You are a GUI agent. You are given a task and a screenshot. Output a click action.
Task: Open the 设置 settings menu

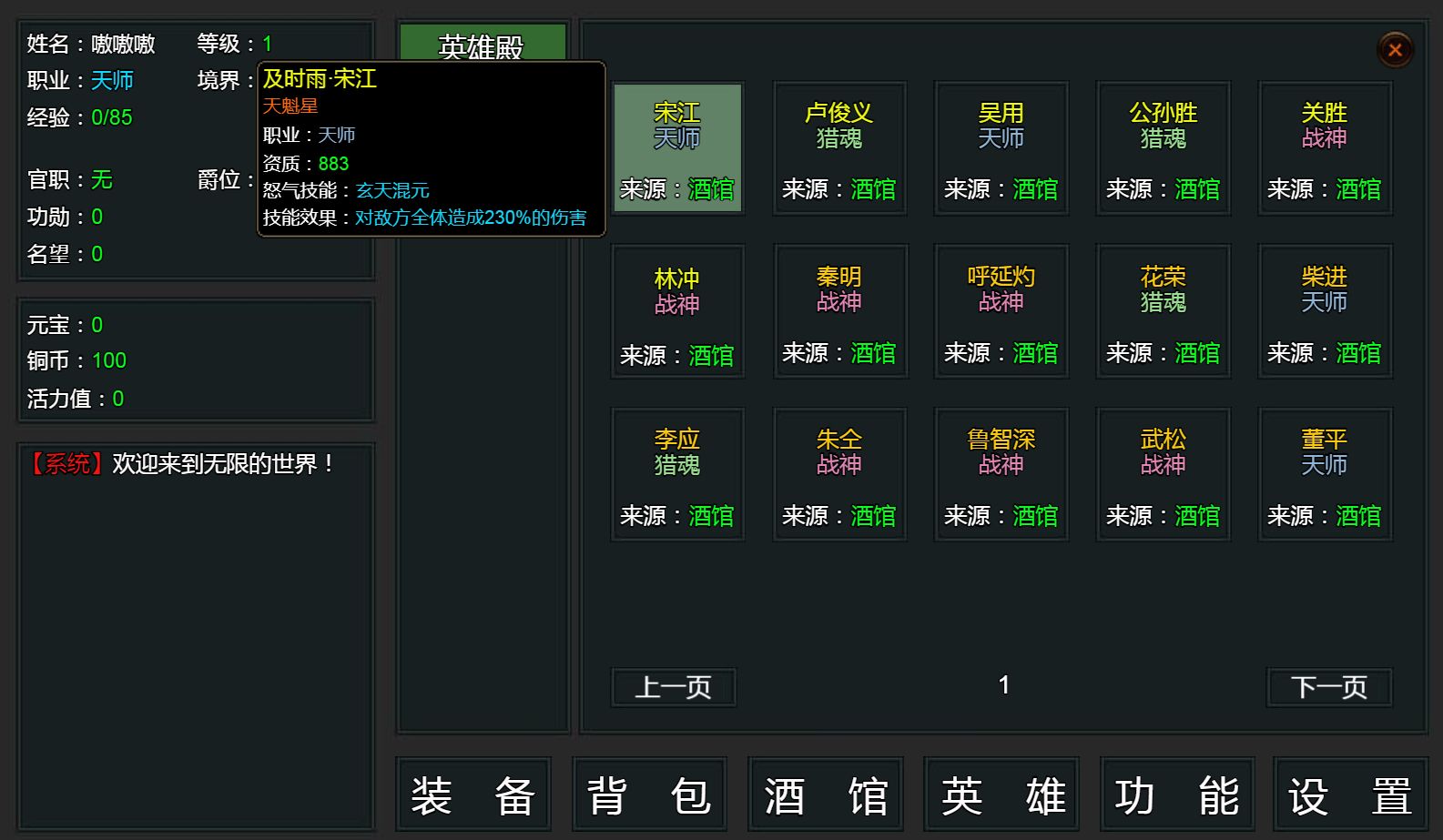(1351, 794)
